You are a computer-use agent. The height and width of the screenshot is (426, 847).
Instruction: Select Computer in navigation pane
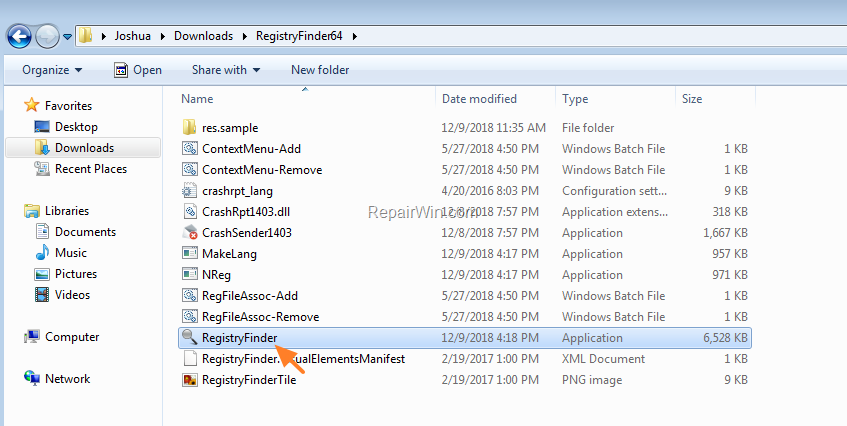tap(72, 337)
